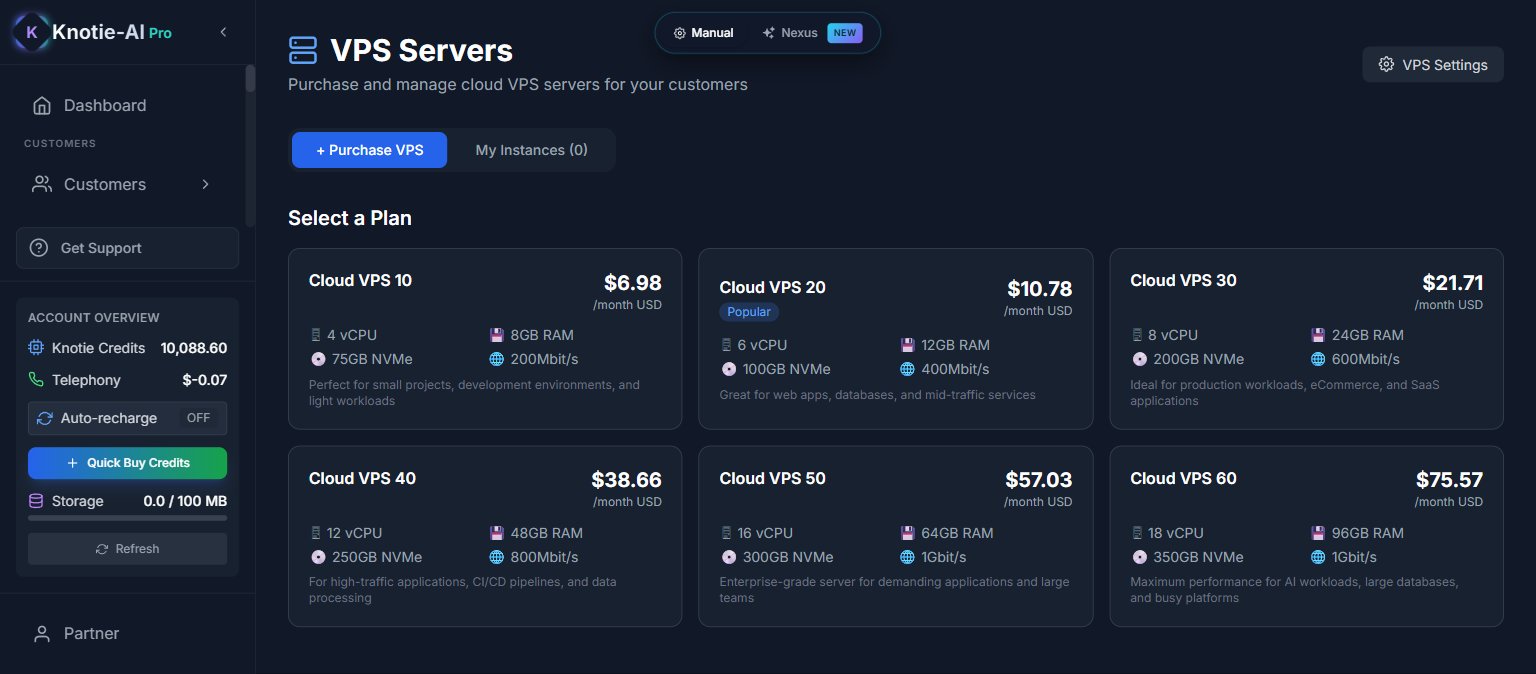
Task: Click the Get Support button
Action: [127, 248]
